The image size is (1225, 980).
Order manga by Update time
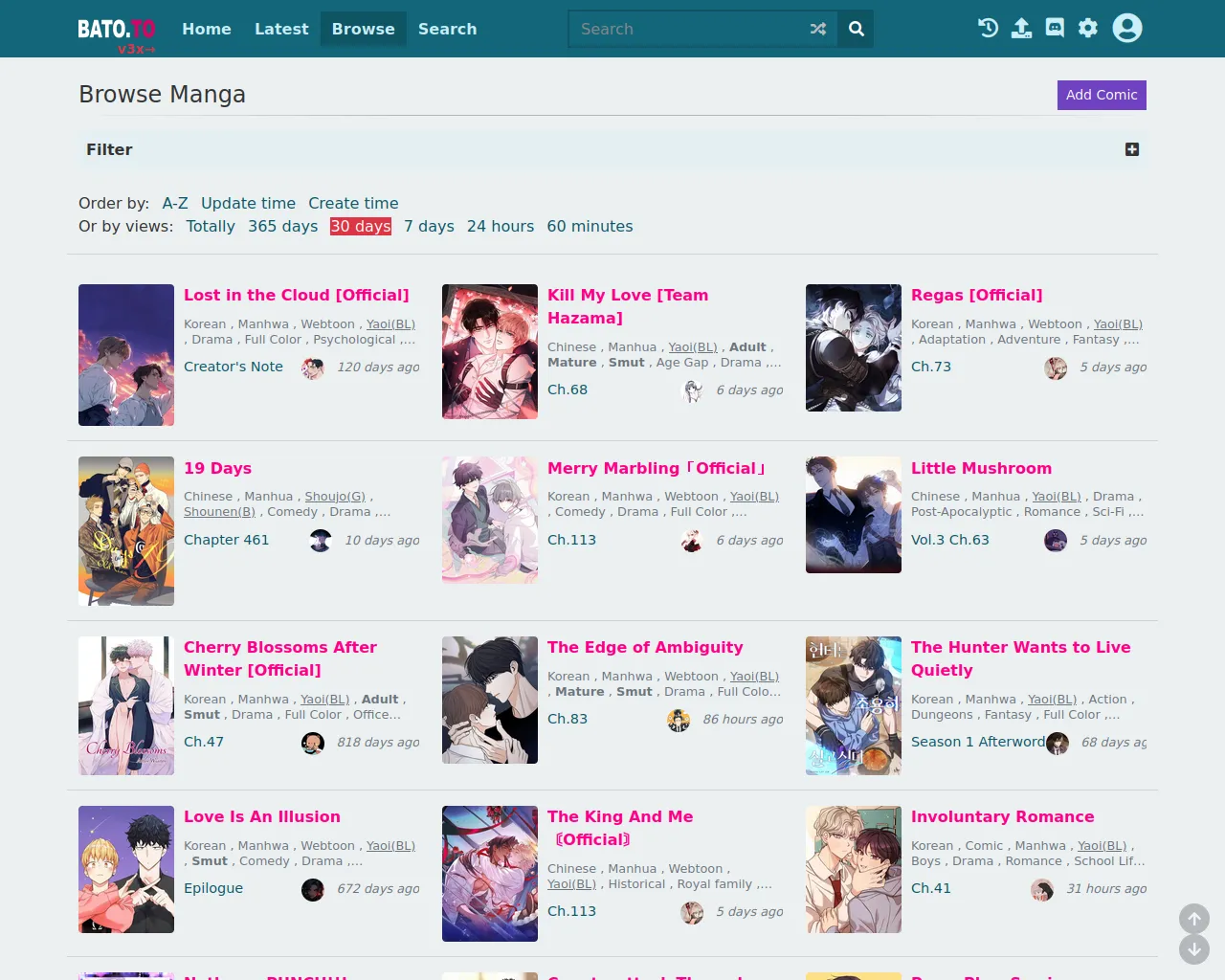point(248,203)
